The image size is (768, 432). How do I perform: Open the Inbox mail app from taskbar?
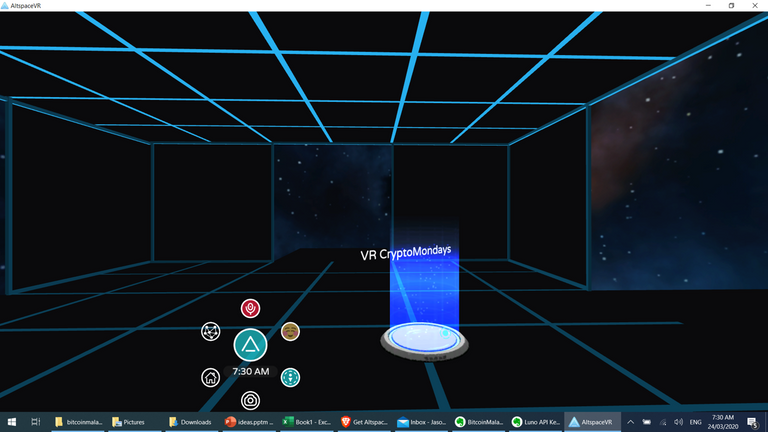tap(421, 422)
